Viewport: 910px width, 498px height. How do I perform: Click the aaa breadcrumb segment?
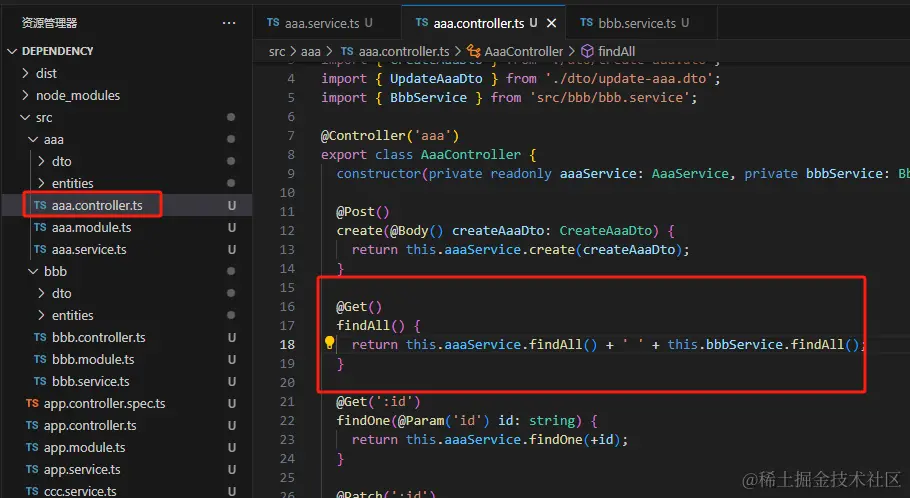tap(310, 52)
